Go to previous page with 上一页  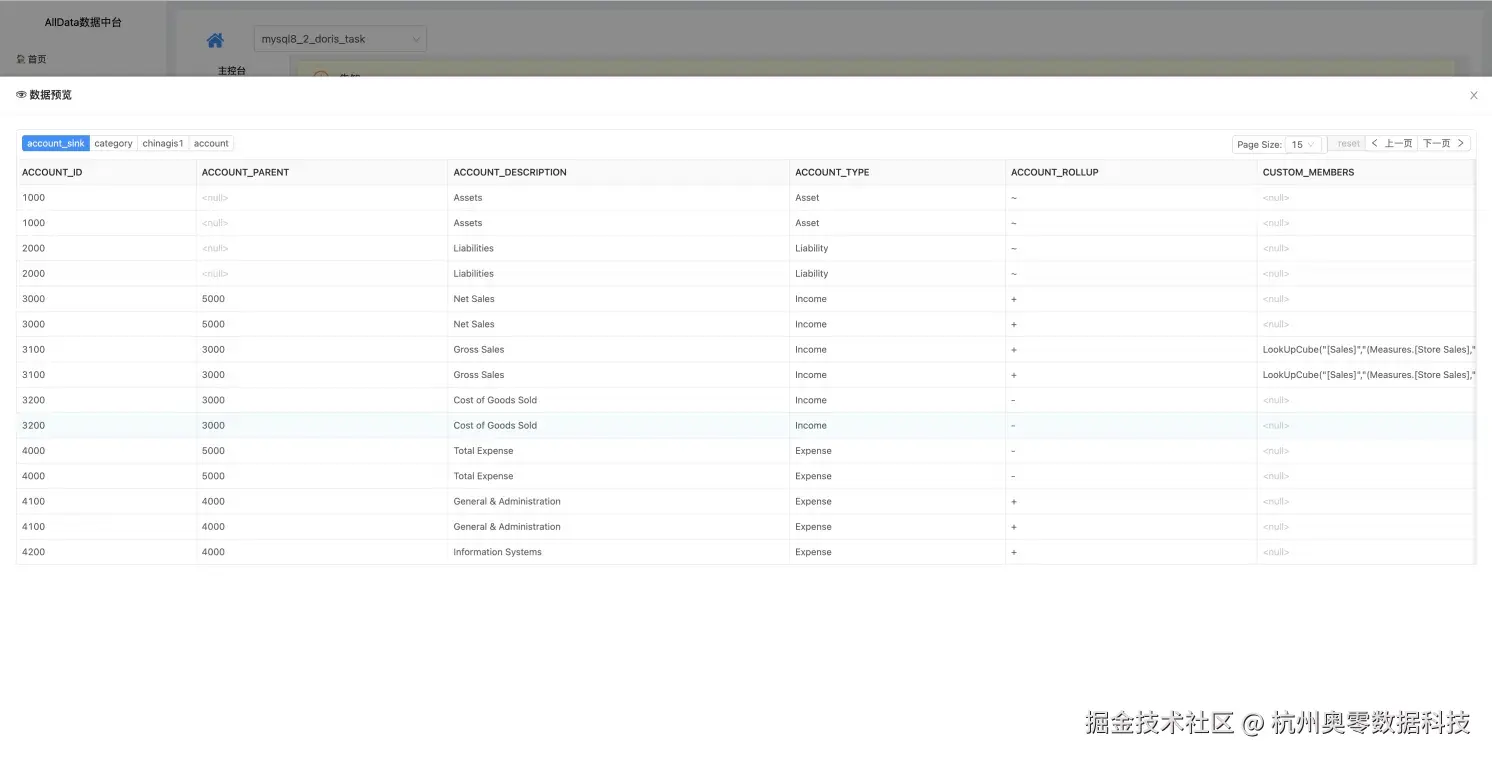pyautogui.click(x=1391, y=143)
